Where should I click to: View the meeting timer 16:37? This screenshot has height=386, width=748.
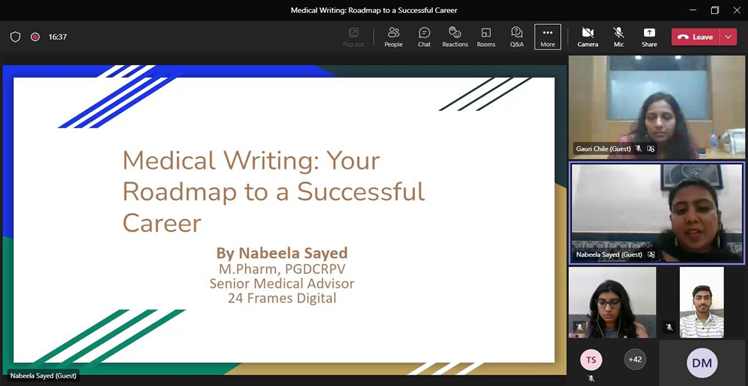click(x=58, y=37)
